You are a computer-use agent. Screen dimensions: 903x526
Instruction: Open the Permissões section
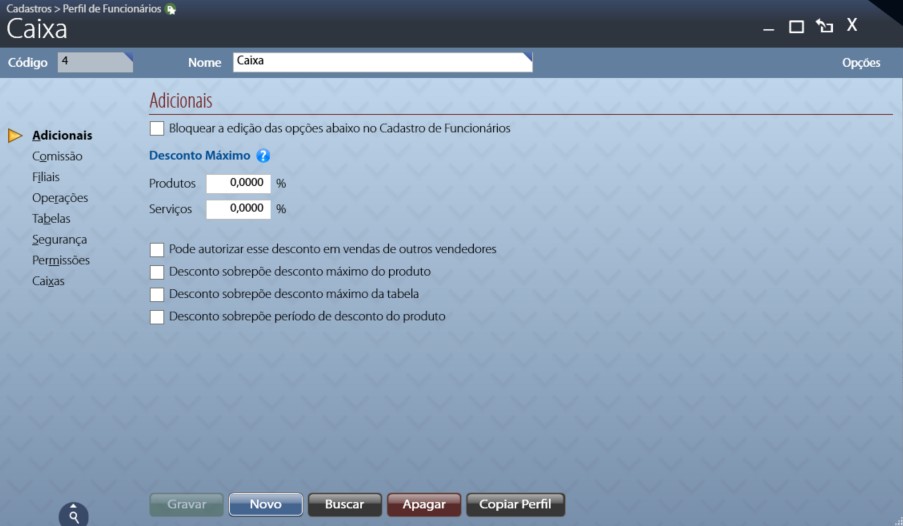pyautogui.click(x=61, y=261)
